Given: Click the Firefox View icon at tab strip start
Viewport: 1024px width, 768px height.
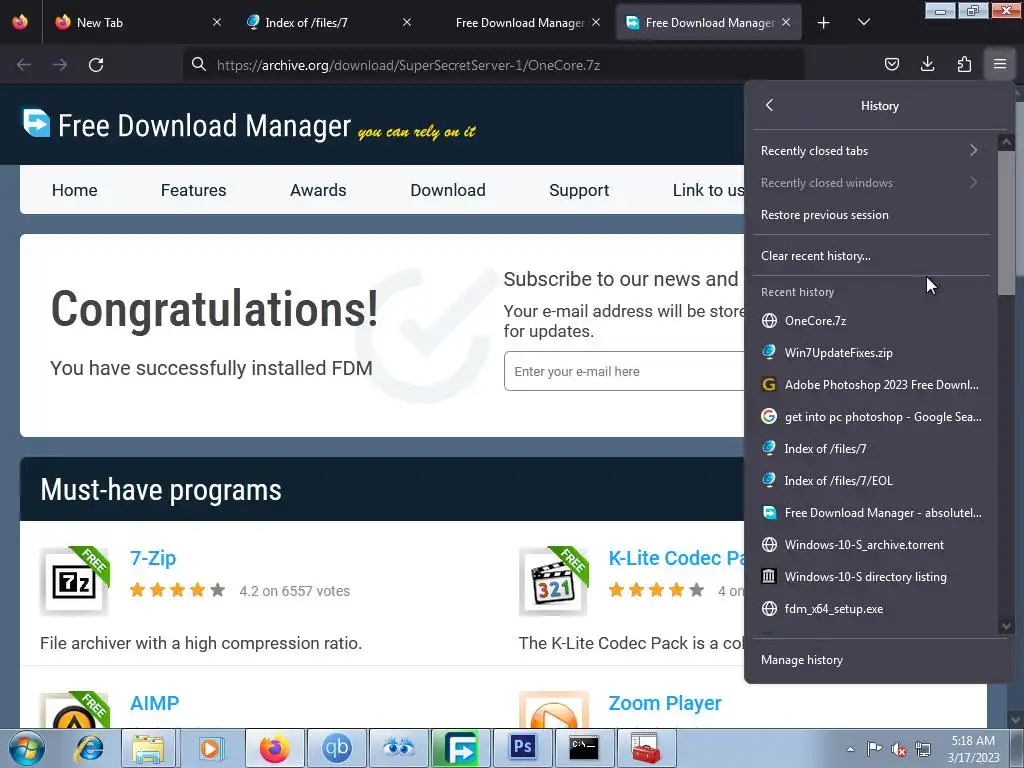Looking at the screenshot, I should pyautogui.click(x=20, y=22).
